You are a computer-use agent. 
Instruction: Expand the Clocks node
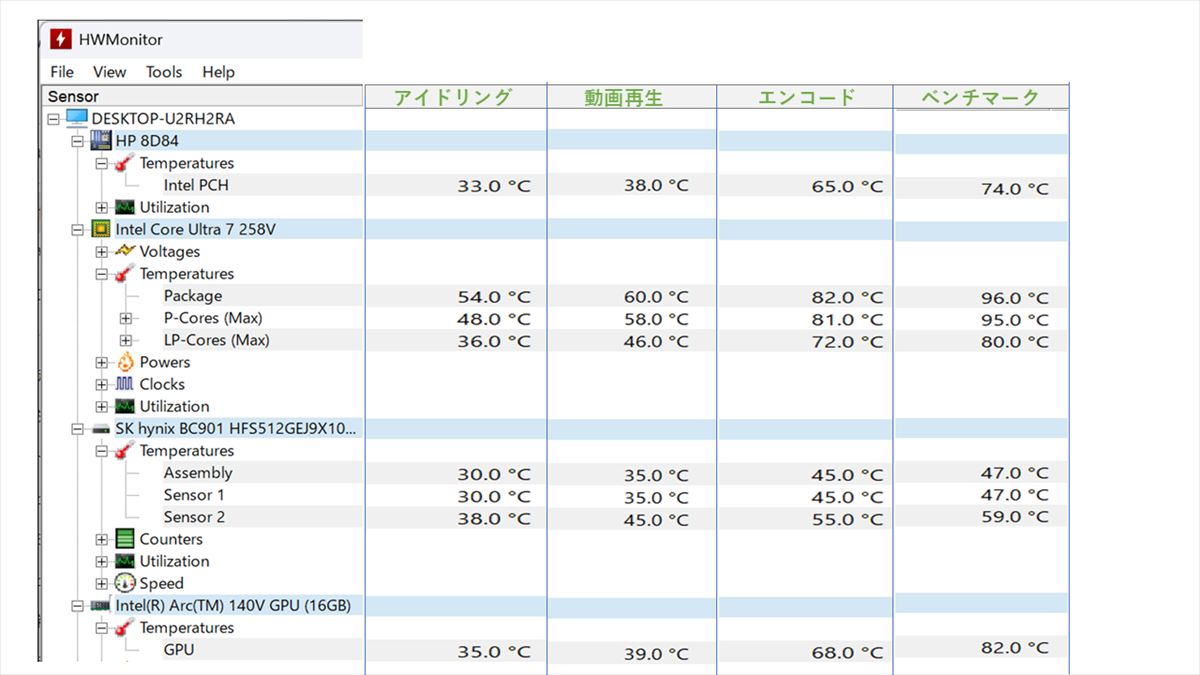coord(102,384)
